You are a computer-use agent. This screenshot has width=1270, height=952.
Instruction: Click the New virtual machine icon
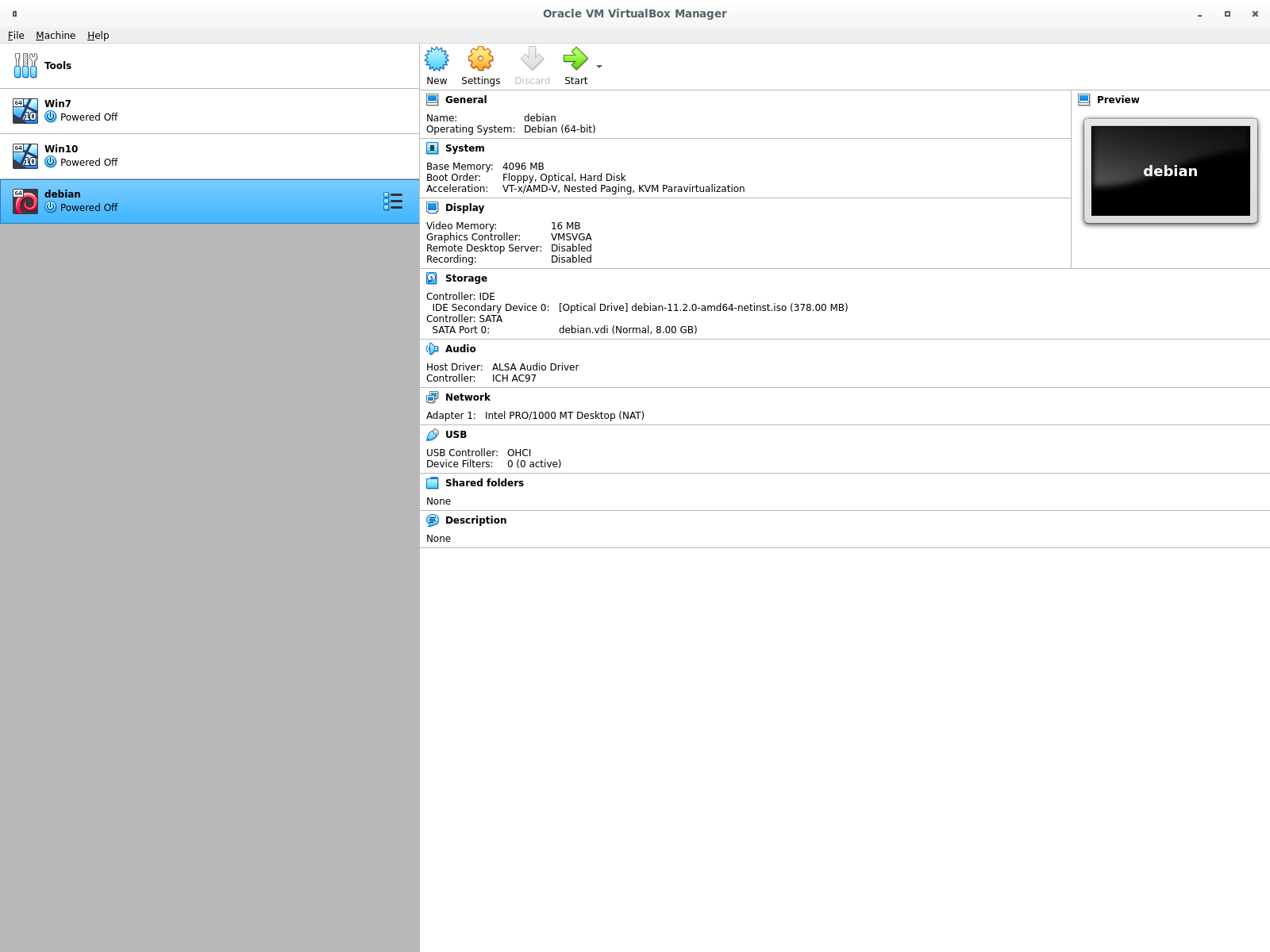coord(437,59)
